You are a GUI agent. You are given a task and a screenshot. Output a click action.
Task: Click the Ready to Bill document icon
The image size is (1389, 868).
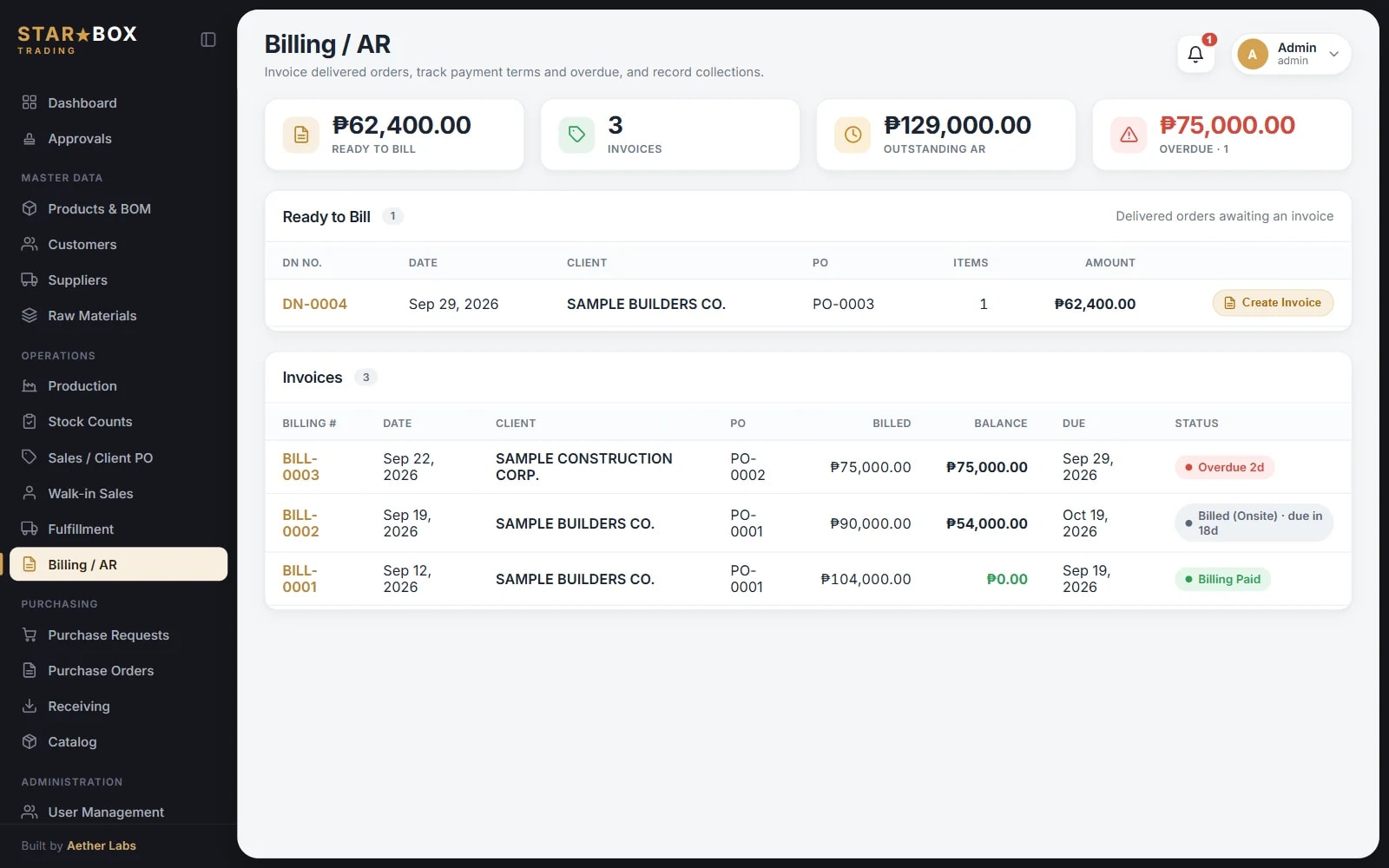click(x=301, y=135)
